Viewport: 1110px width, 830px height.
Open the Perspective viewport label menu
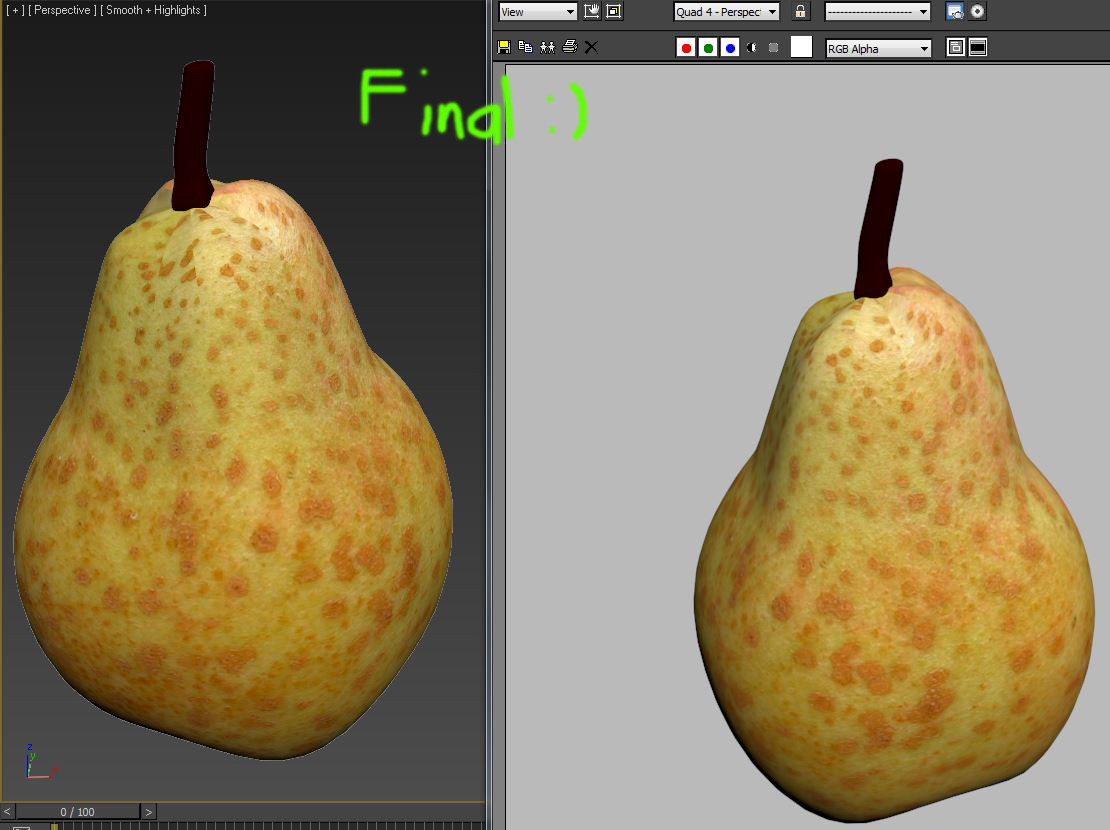click(62, 10)
